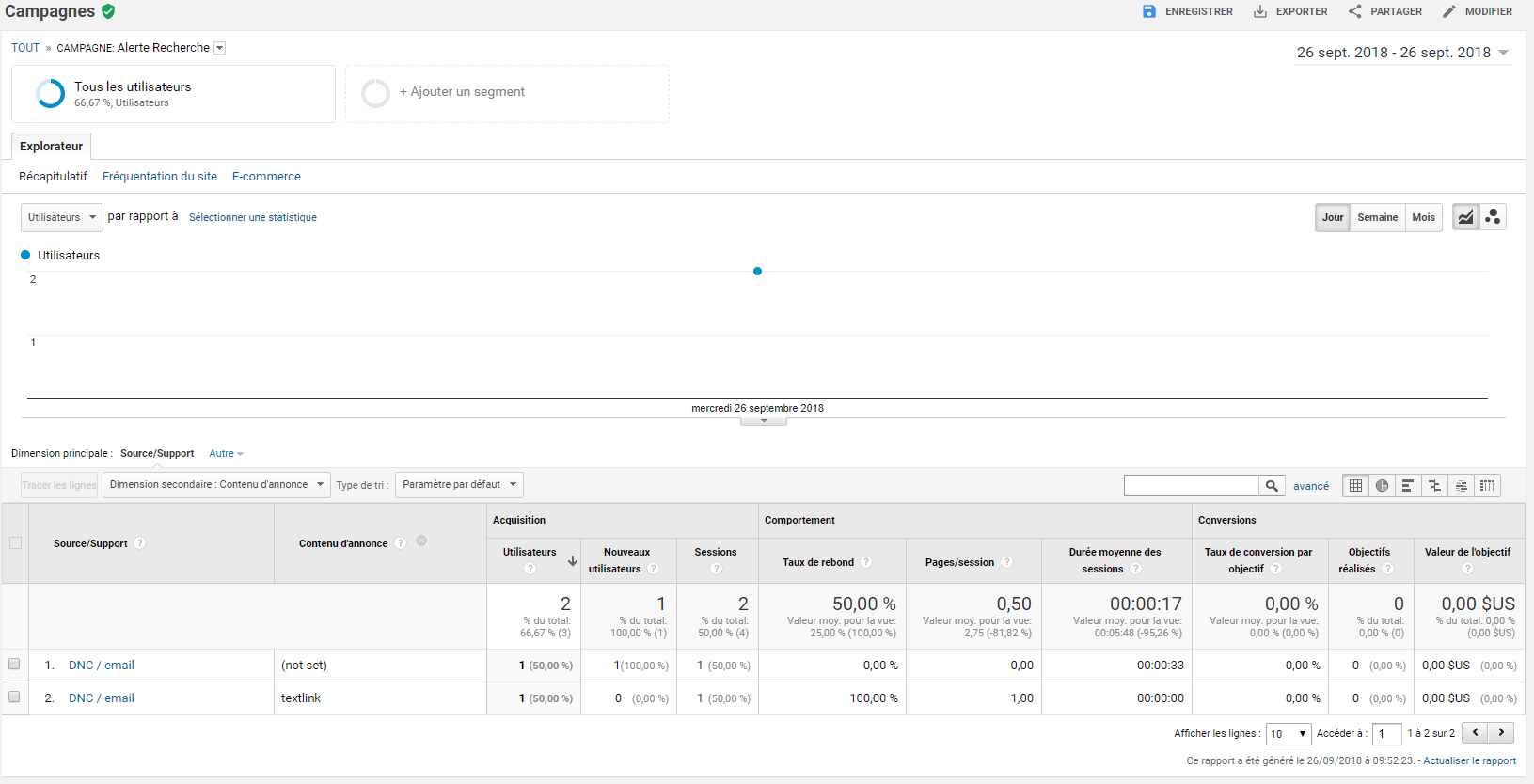Open help for Contenu d'annonce column

click(400, 543)
